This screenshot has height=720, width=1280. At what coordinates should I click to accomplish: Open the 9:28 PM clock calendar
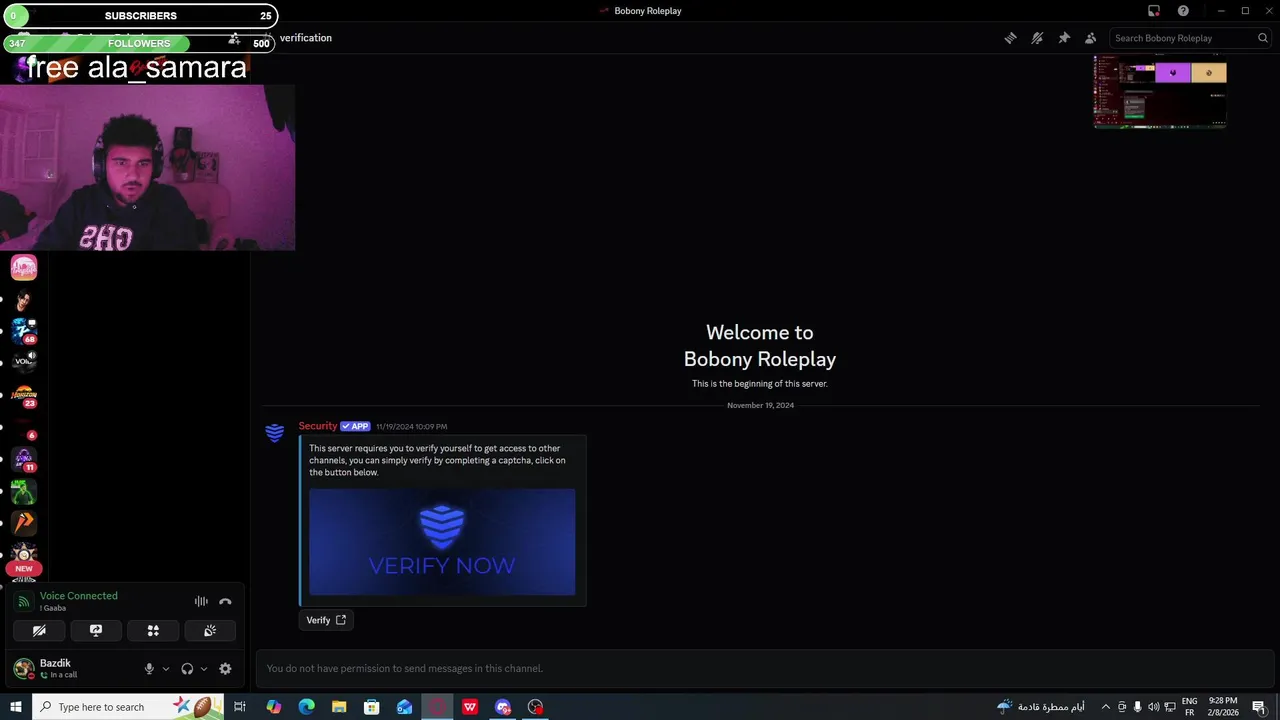[x=1223, y=707]
